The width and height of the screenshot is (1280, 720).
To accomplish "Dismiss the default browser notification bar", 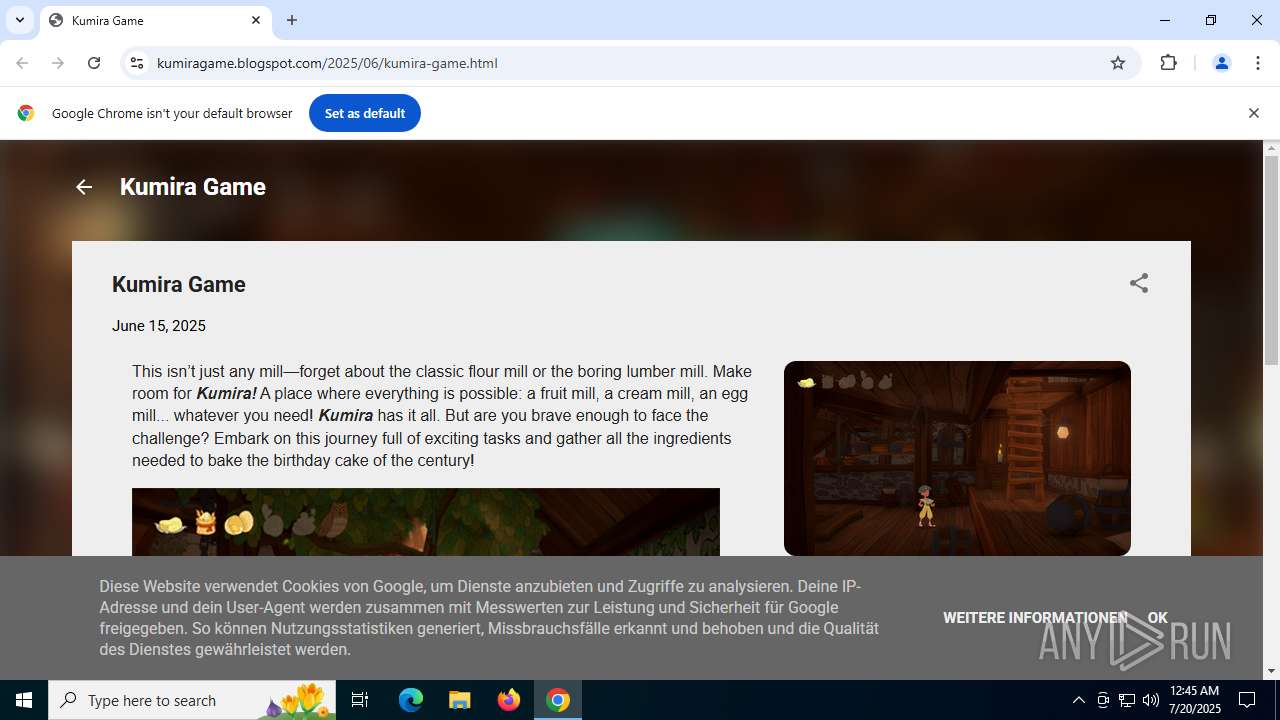I will 1253,113.
